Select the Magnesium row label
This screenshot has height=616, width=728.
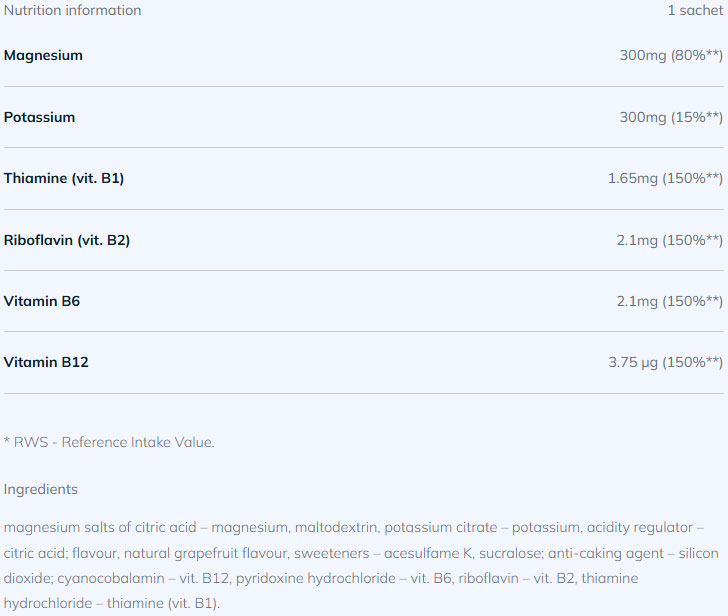click(43, 56)
